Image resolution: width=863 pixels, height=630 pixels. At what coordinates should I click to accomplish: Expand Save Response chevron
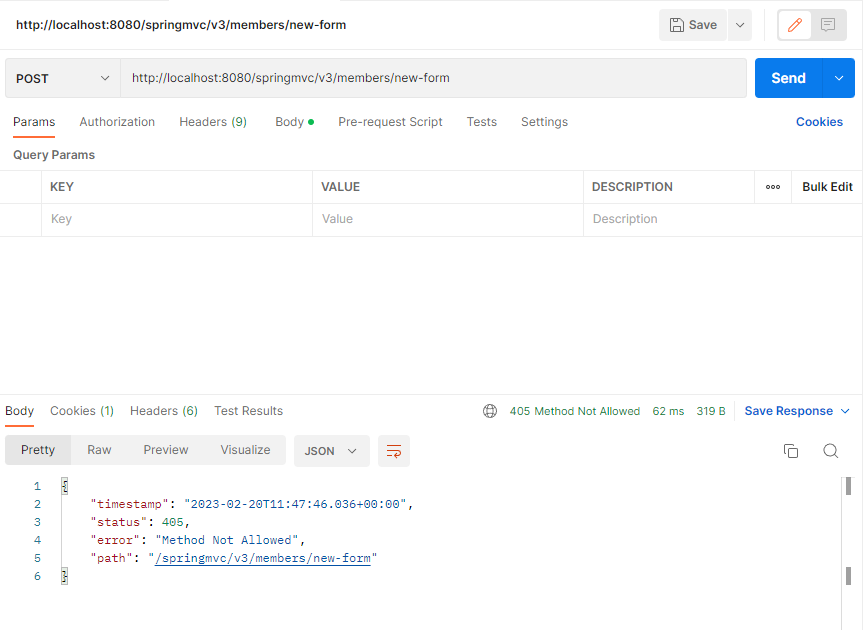click(845, 411)
